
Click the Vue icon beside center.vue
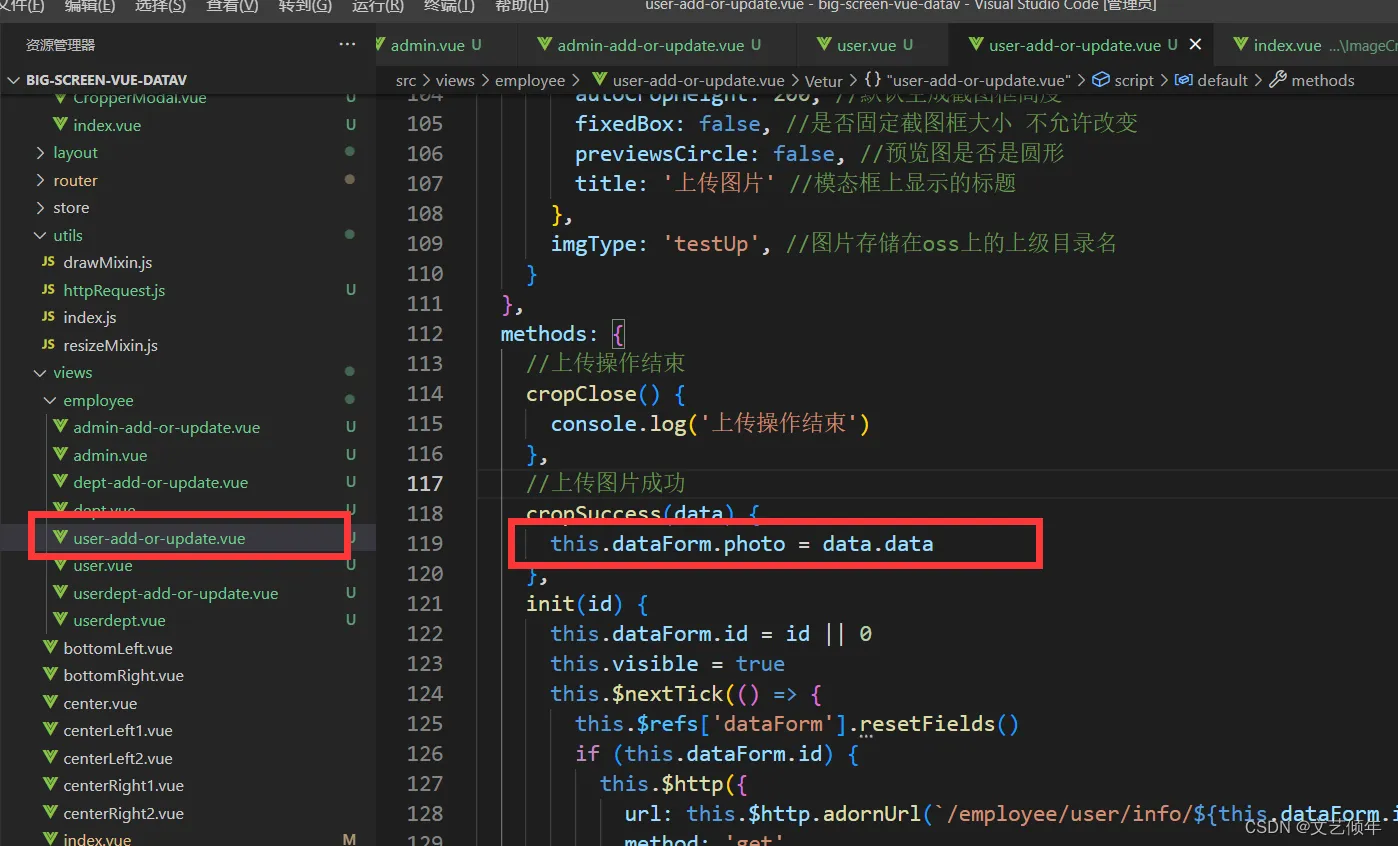(x=51, y=703)
